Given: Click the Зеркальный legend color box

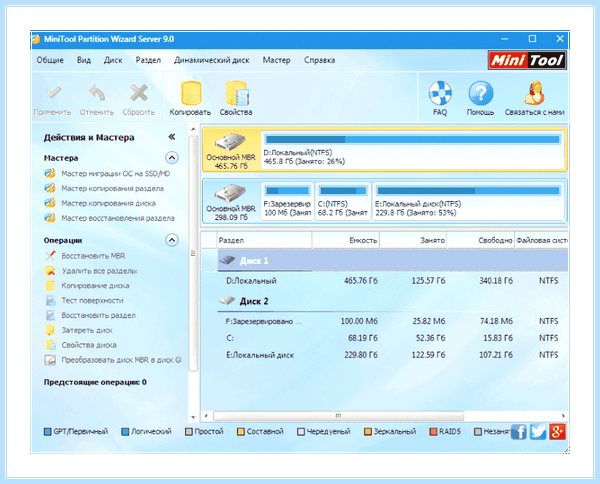Looking at the screenshot, I should 368,432.
